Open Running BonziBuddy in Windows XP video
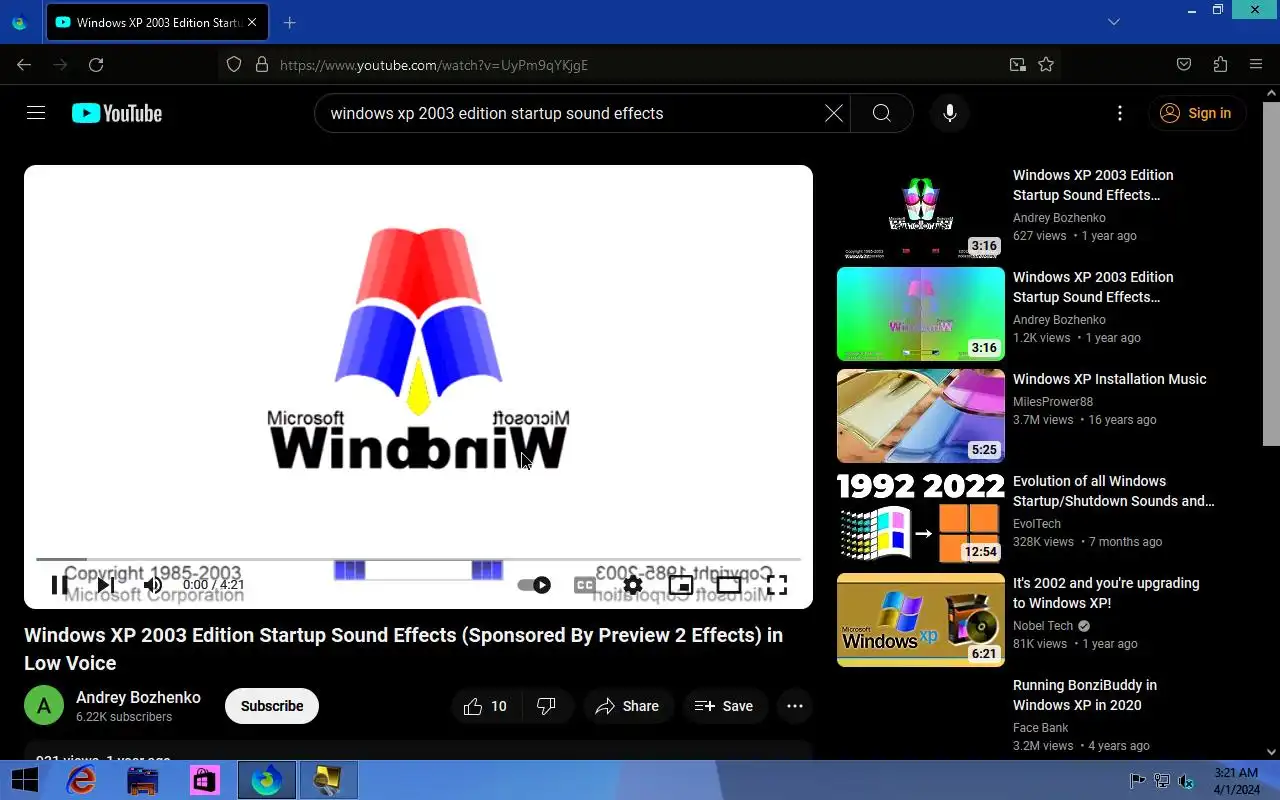 point(1085,695)
